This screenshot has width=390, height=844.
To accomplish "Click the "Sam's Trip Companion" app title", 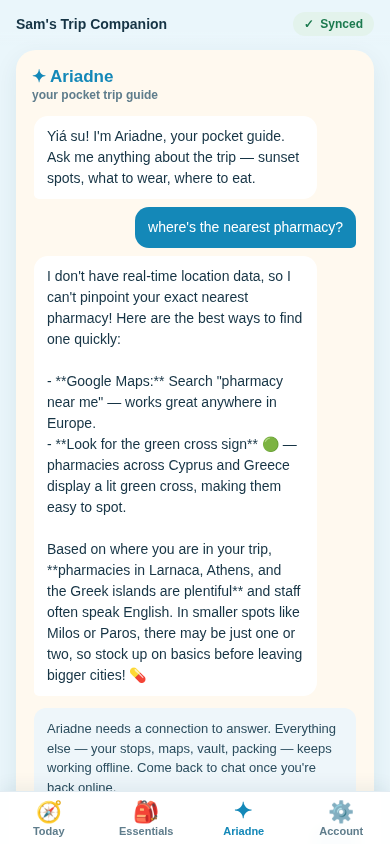I will (91, 24).
